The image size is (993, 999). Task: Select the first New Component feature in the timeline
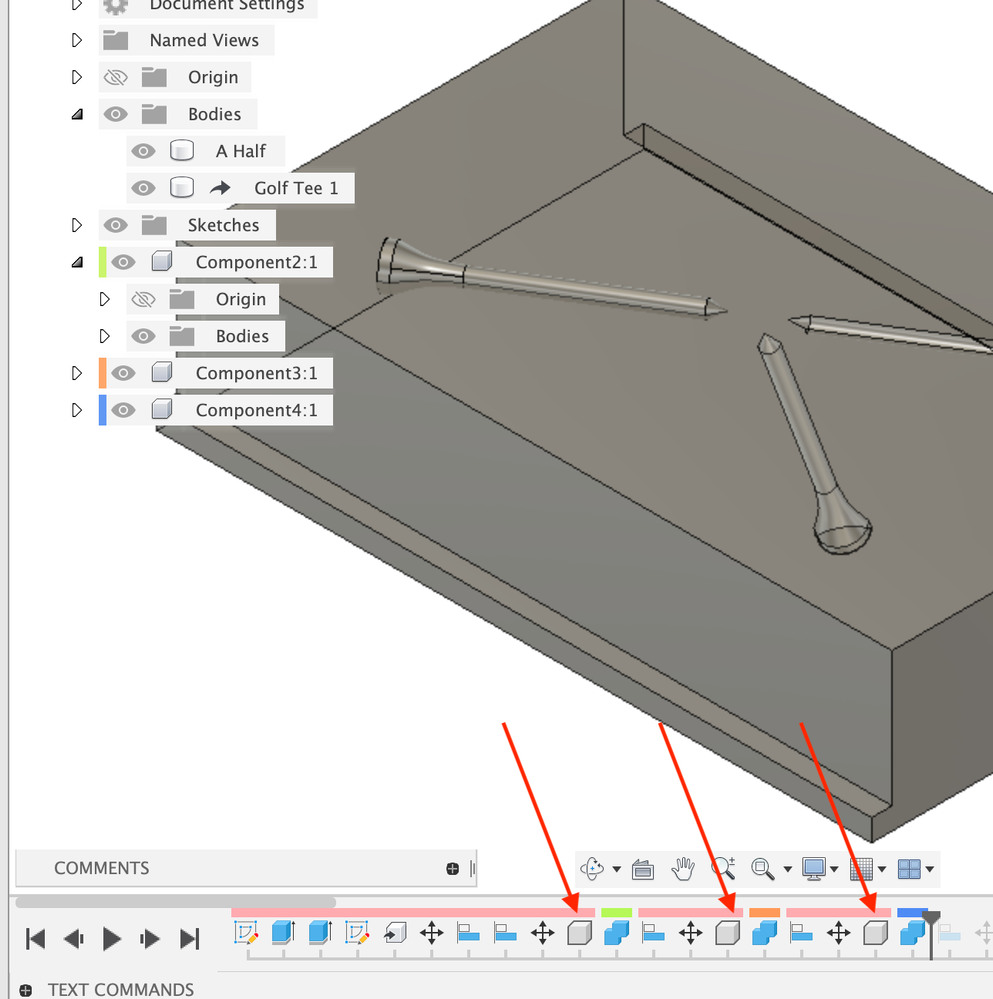click(x=580, y=934)
